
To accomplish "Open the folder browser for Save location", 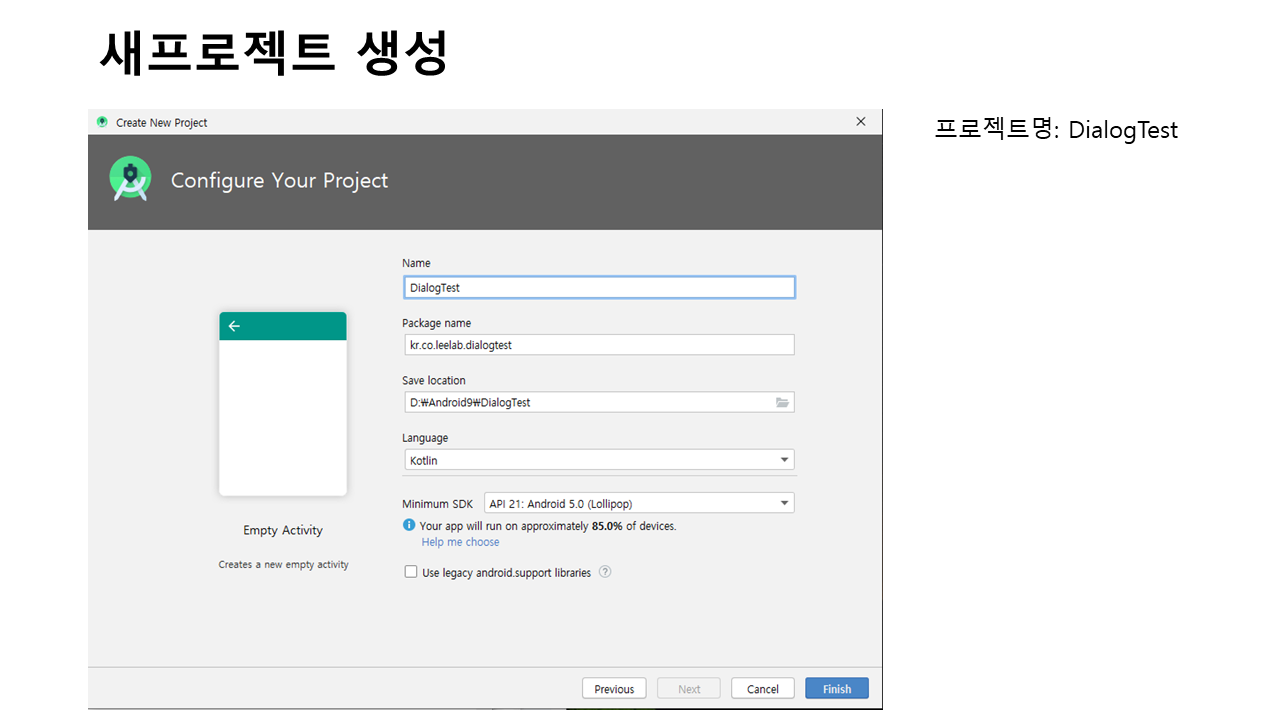I will (782, 402).
